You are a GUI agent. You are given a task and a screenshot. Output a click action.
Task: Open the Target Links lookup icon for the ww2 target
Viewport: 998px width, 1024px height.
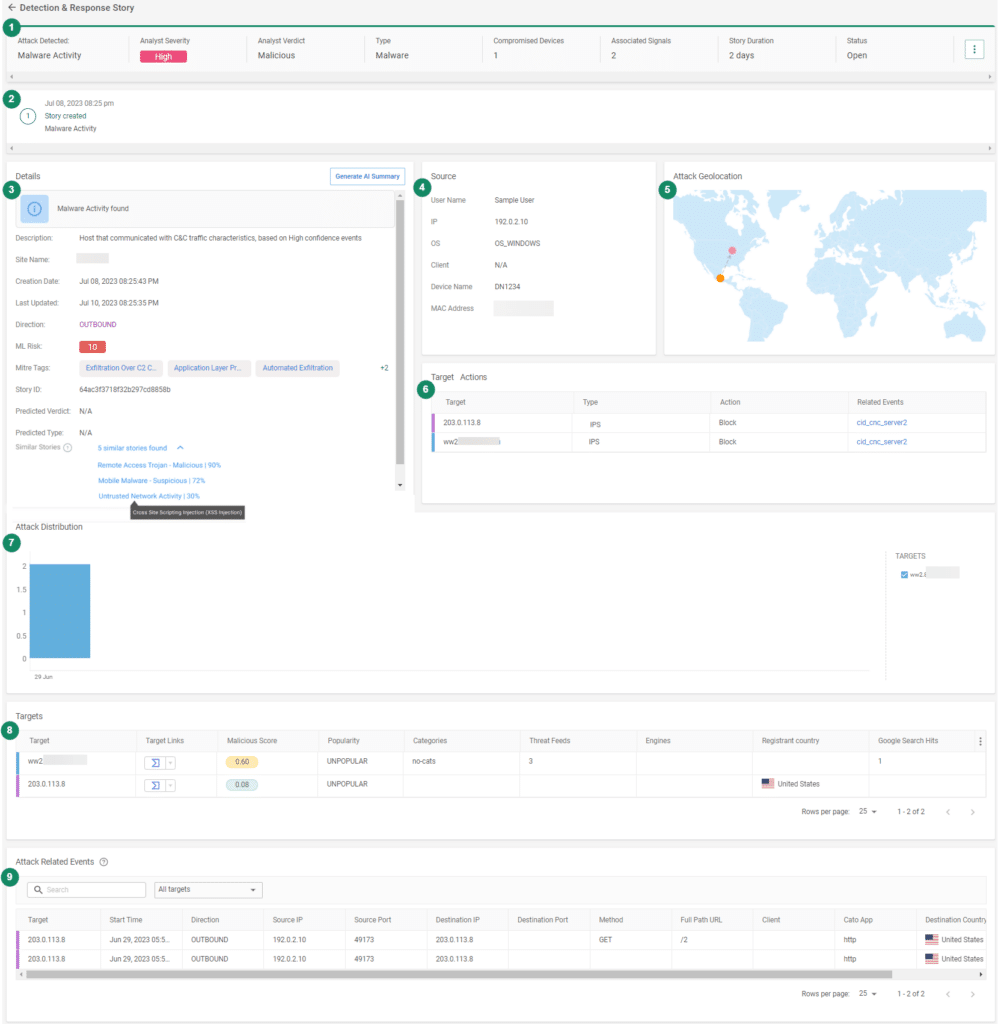point(155,764)
